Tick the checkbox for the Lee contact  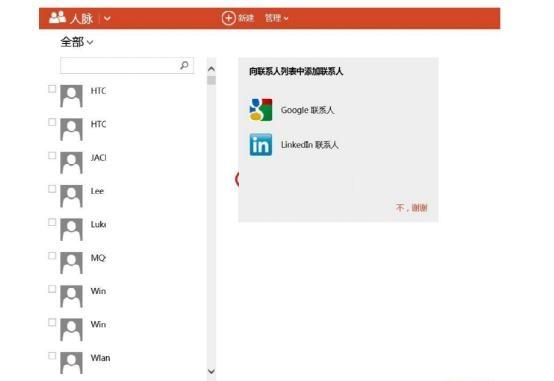click(52, 189)
